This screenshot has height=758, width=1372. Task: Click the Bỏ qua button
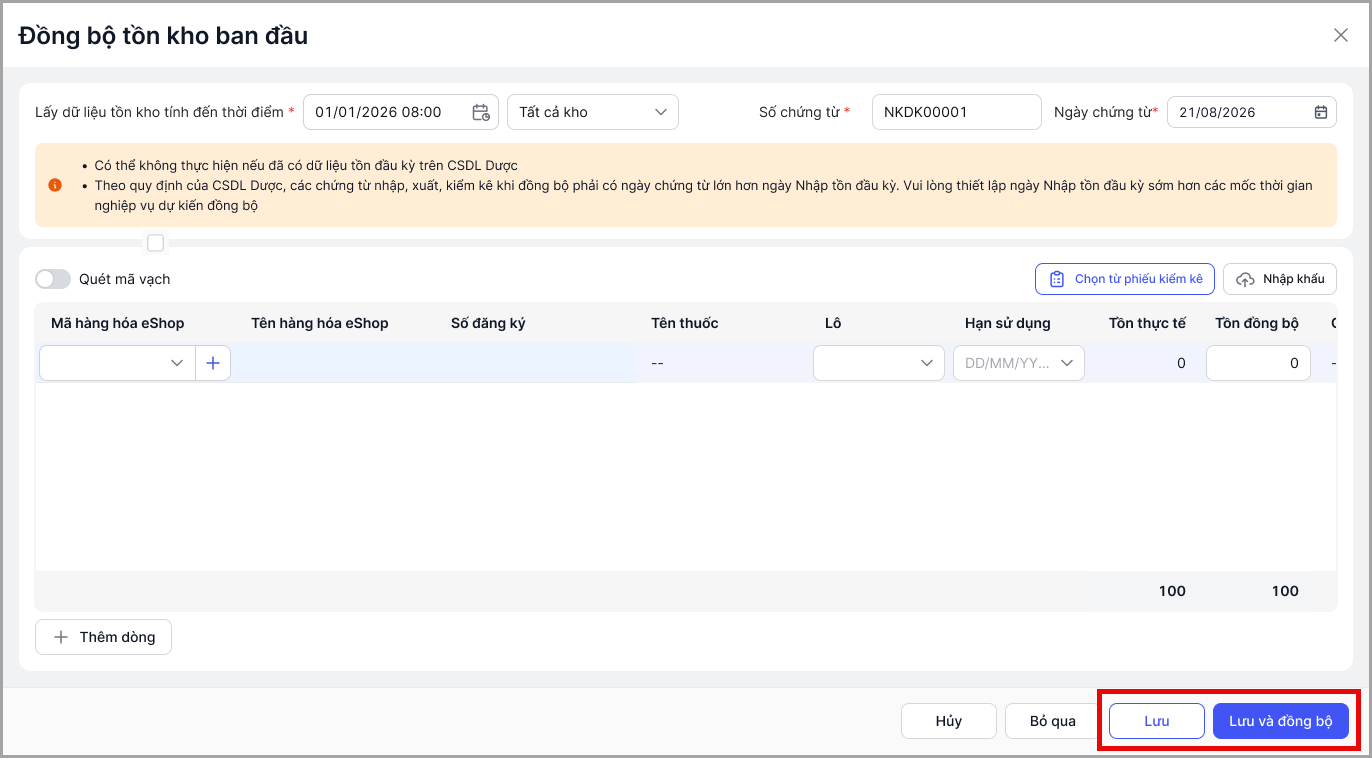tap(1053, 721)
